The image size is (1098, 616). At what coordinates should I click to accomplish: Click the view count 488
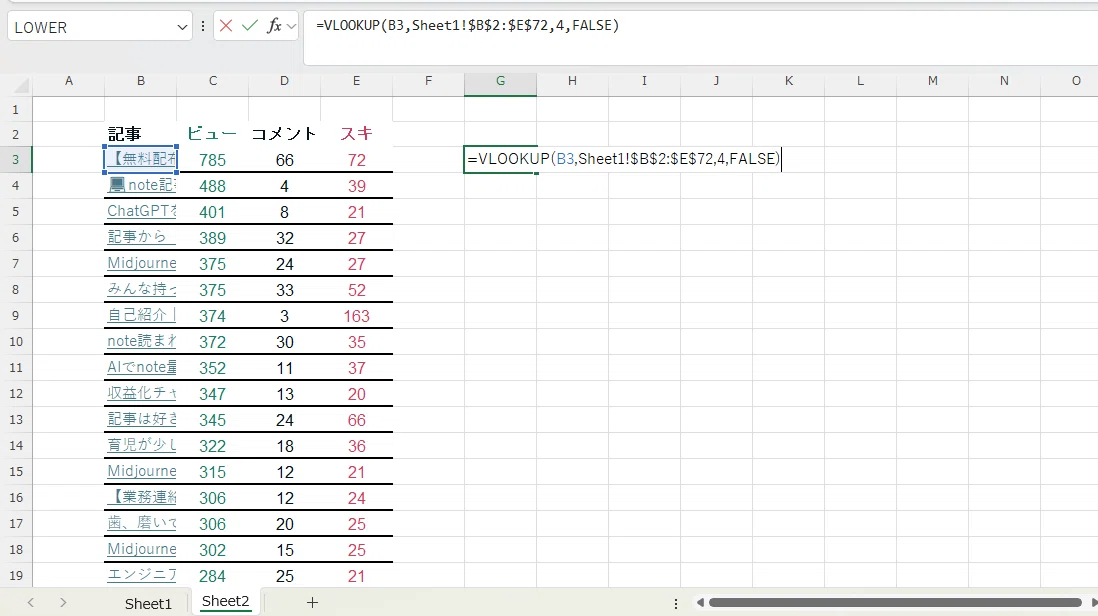212,186
